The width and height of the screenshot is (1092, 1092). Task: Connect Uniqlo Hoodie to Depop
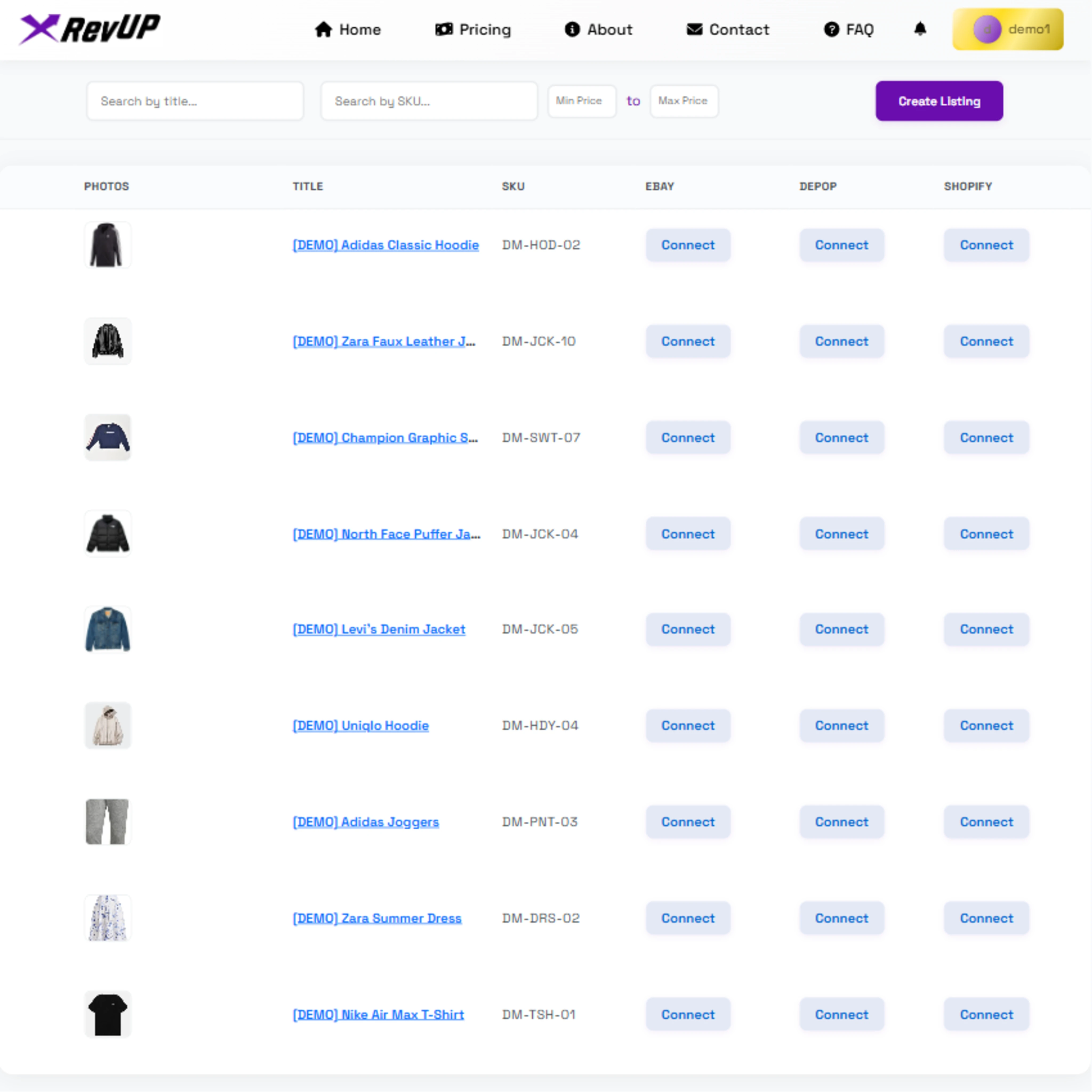(842, 726)
